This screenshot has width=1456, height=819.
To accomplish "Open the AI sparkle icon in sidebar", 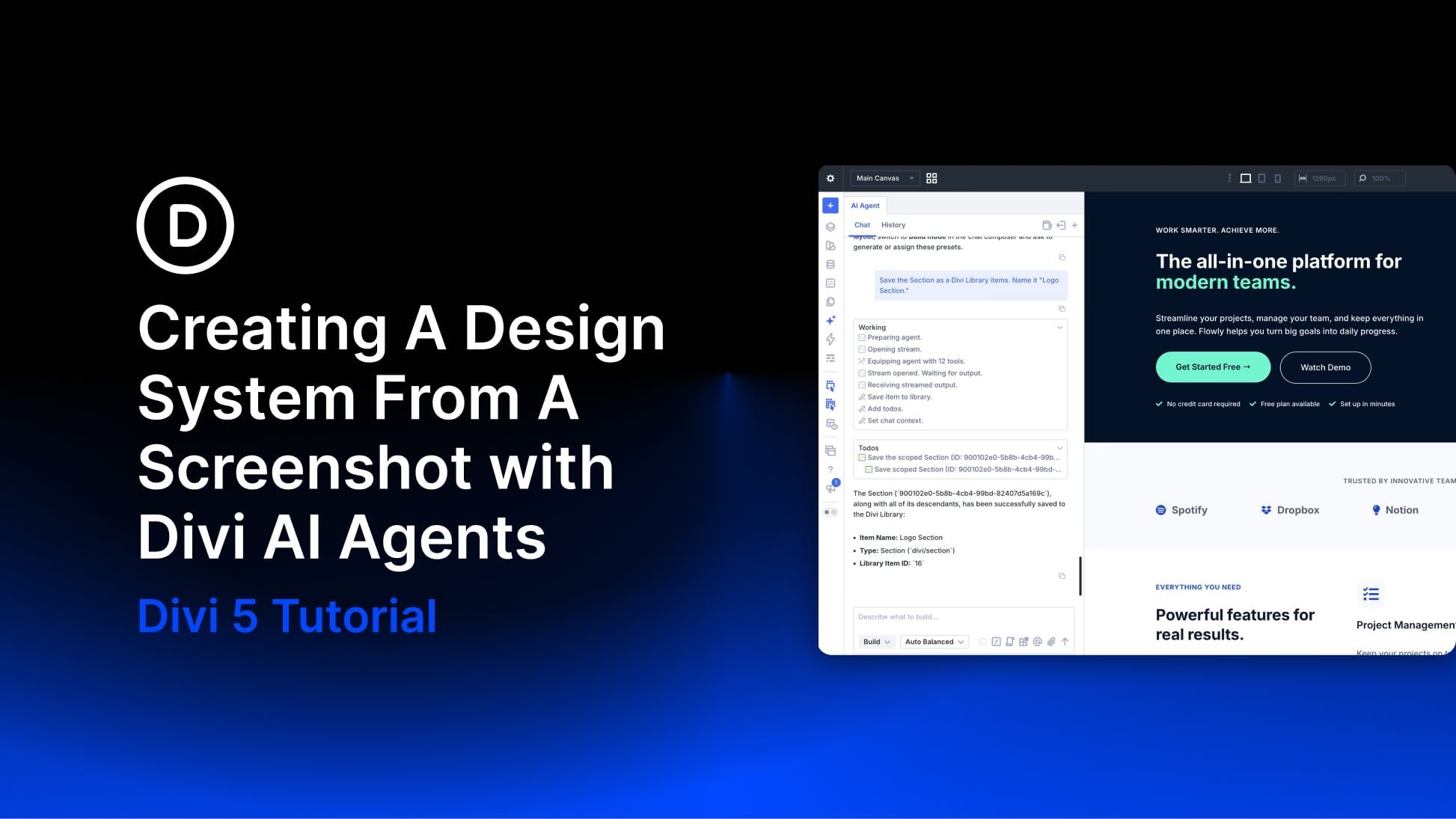I will (831, 320).
